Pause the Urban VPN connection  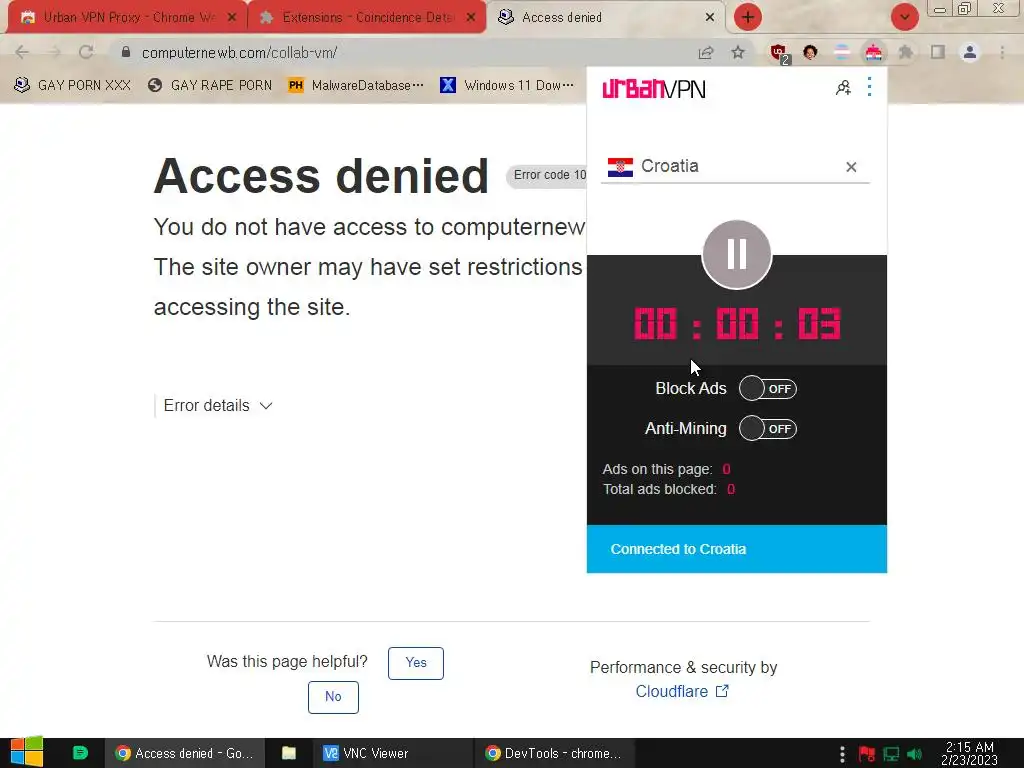pos(737,255)
